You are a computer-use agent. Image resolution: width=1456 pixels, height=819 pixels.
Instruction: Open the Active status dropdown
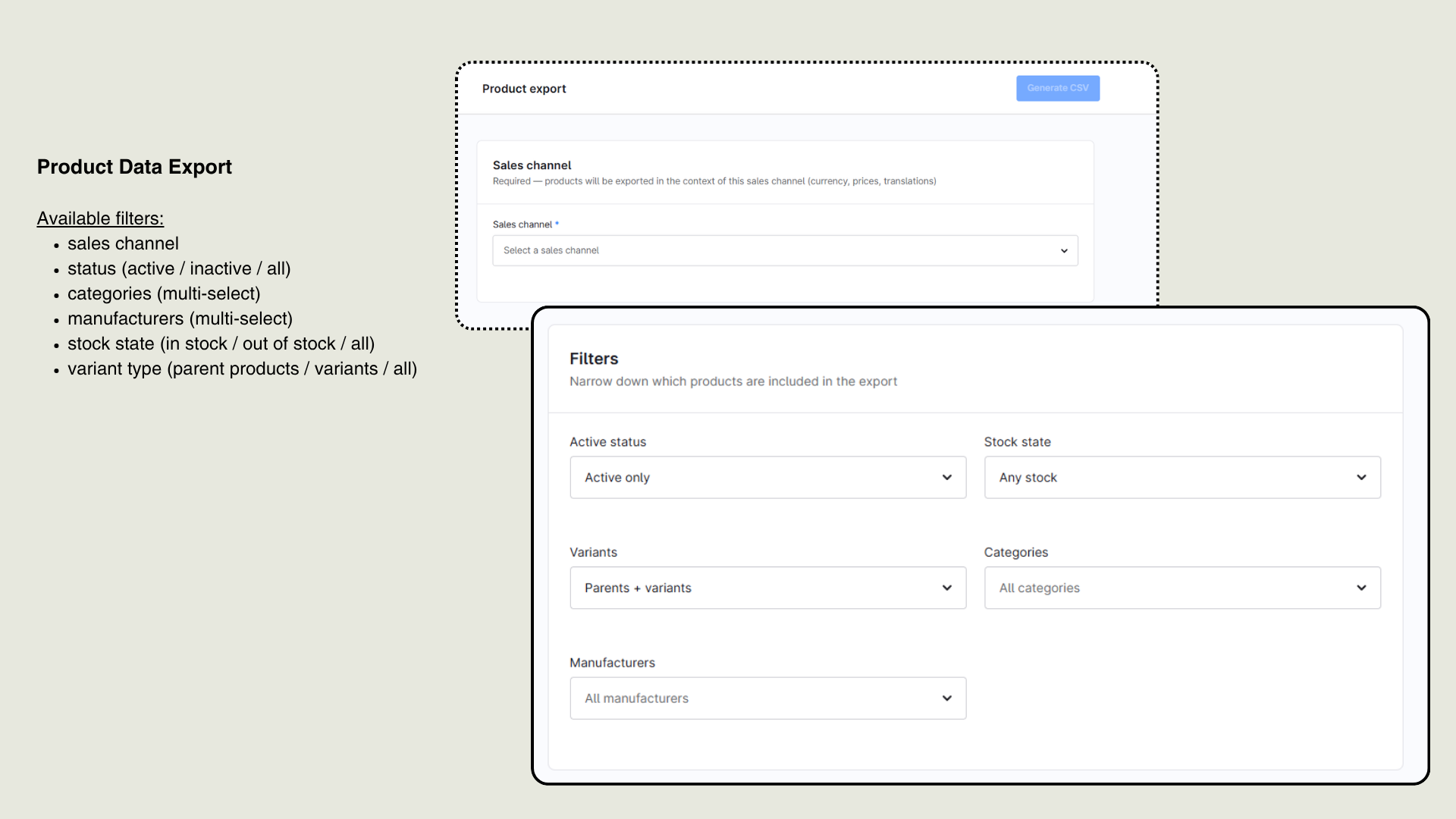(x=767, y=477)
